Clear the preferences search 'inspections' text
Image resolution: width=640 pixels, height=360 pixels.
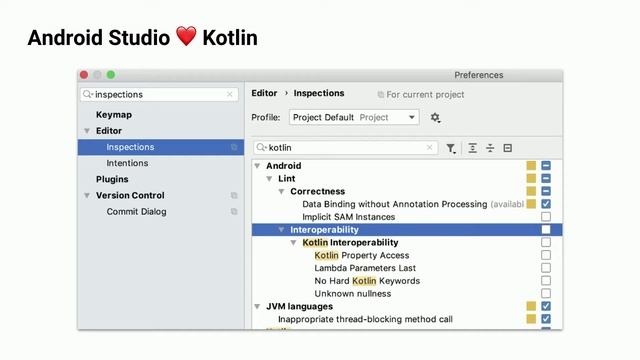[x=230, y=94]
